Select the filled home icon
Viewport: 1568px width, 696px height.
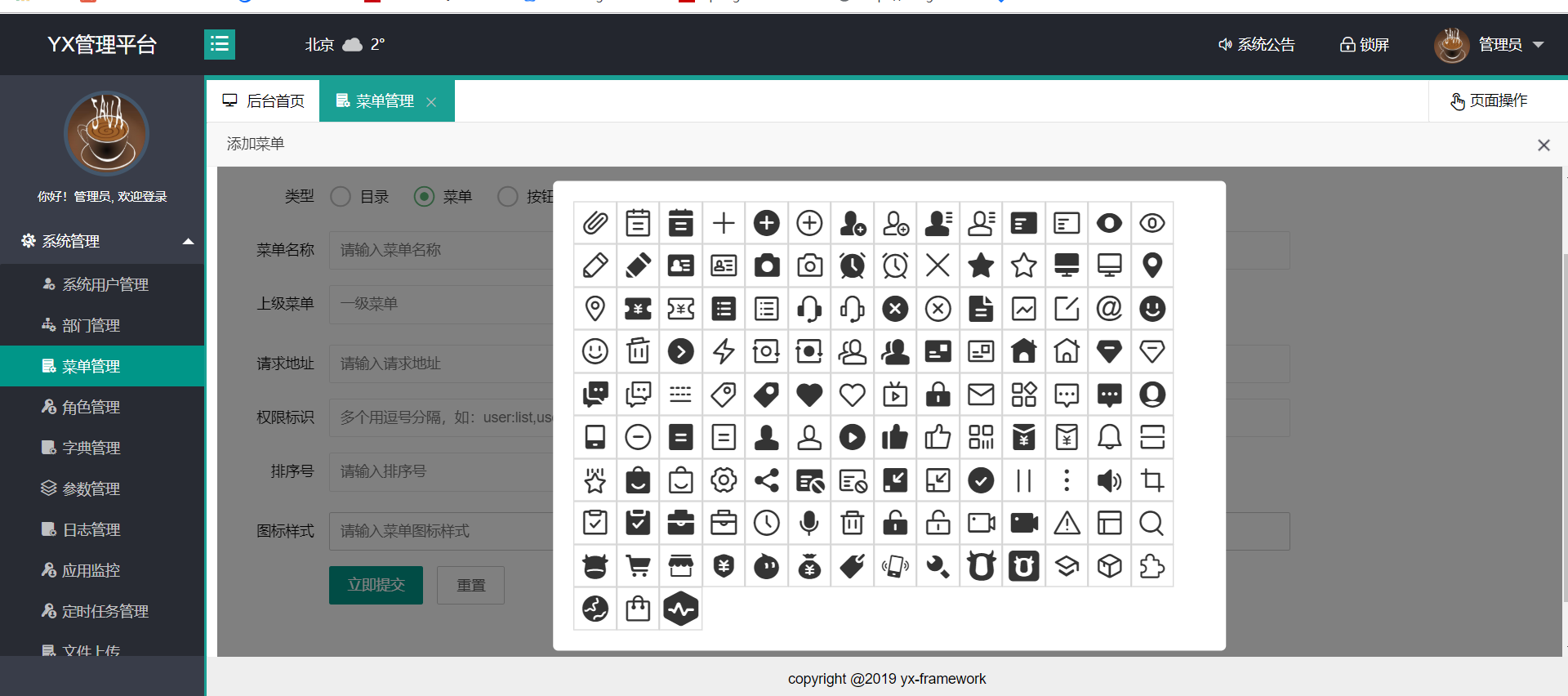tap(1023, 351)
